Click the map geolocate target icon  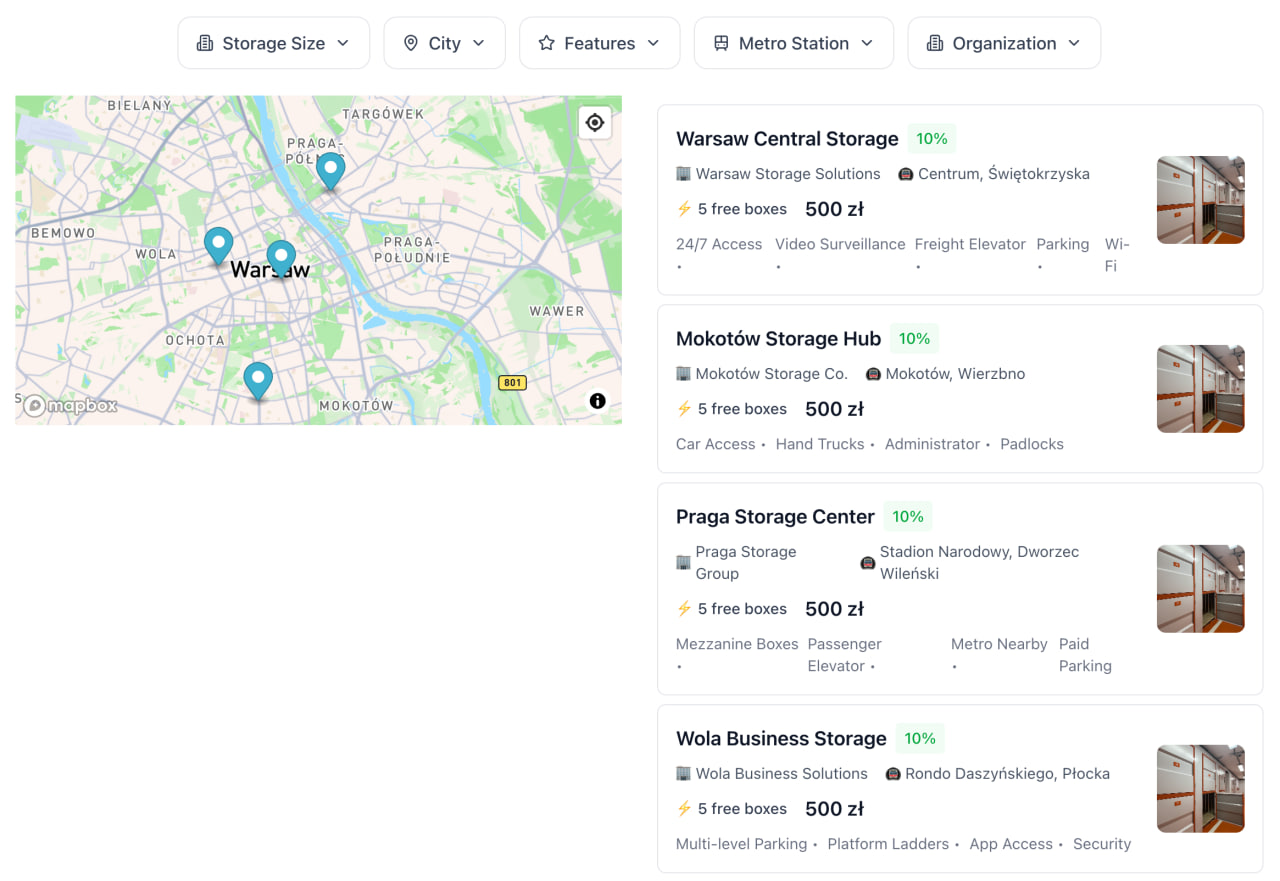point(595,123)
